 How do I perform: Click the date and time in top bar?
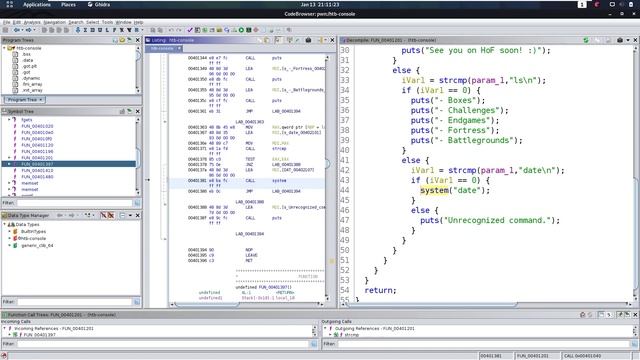pyautogui.click(x=320, y=4)
